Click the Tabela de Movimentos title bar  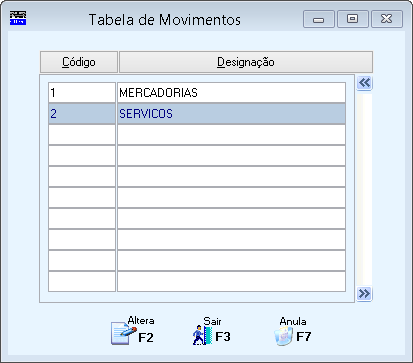click(x=165, y=20)
